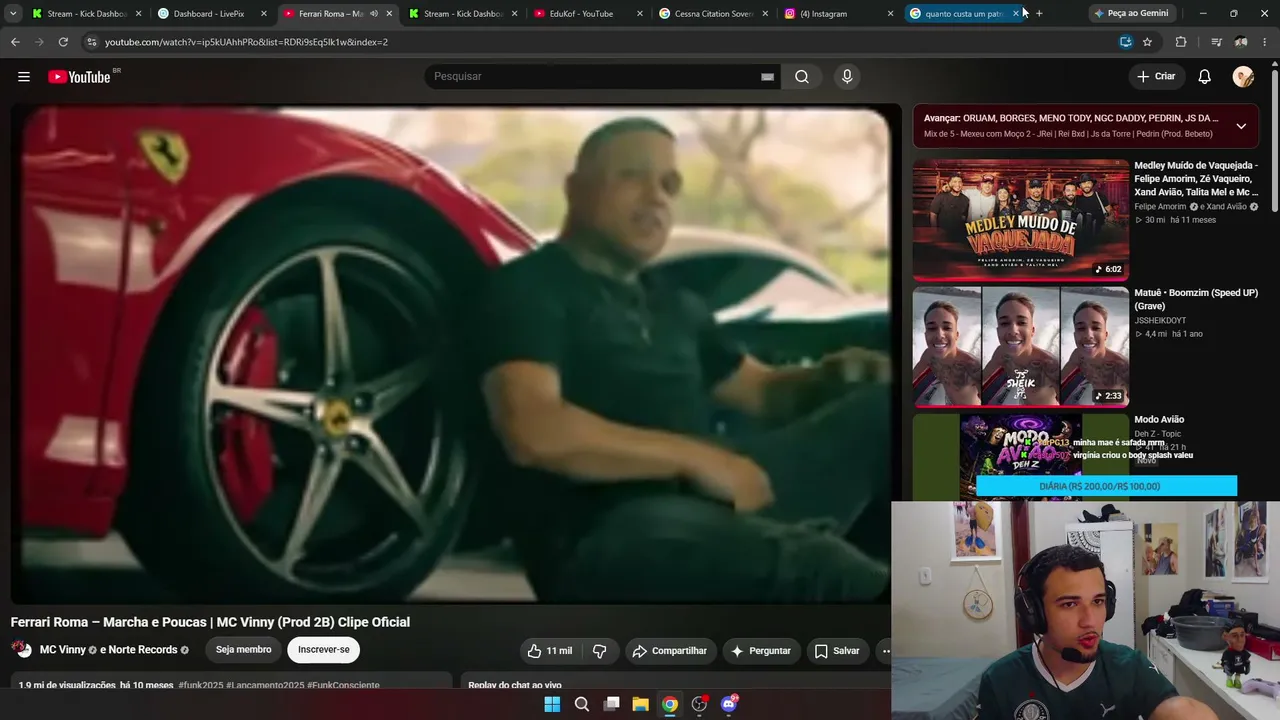The height and width of the screenshot is (720, 1280).
Task: Install the page app from address bar icon
Action: 1125,42
